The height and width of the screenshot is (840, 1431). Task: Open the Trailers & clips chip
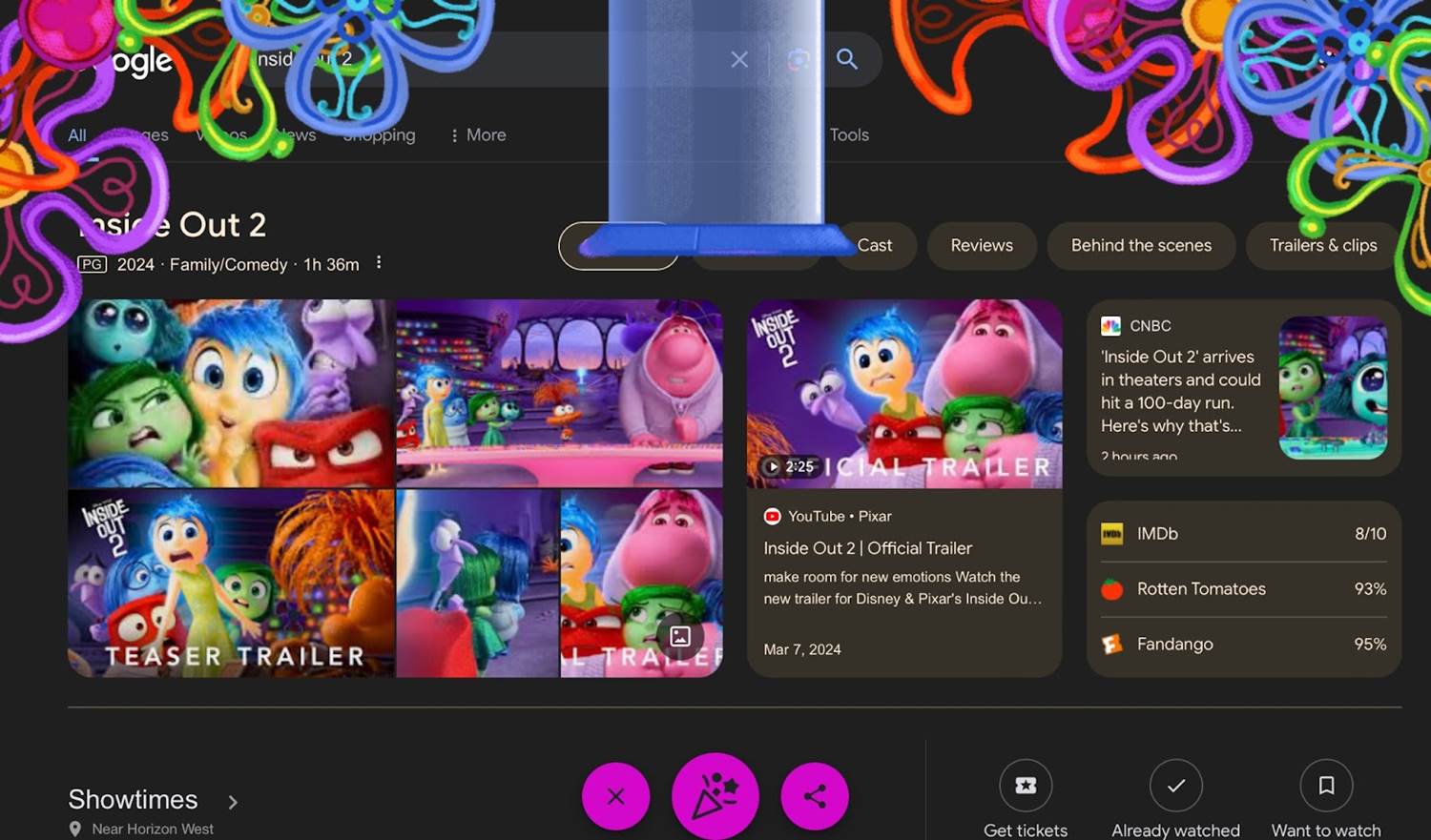click(1322, 245)
